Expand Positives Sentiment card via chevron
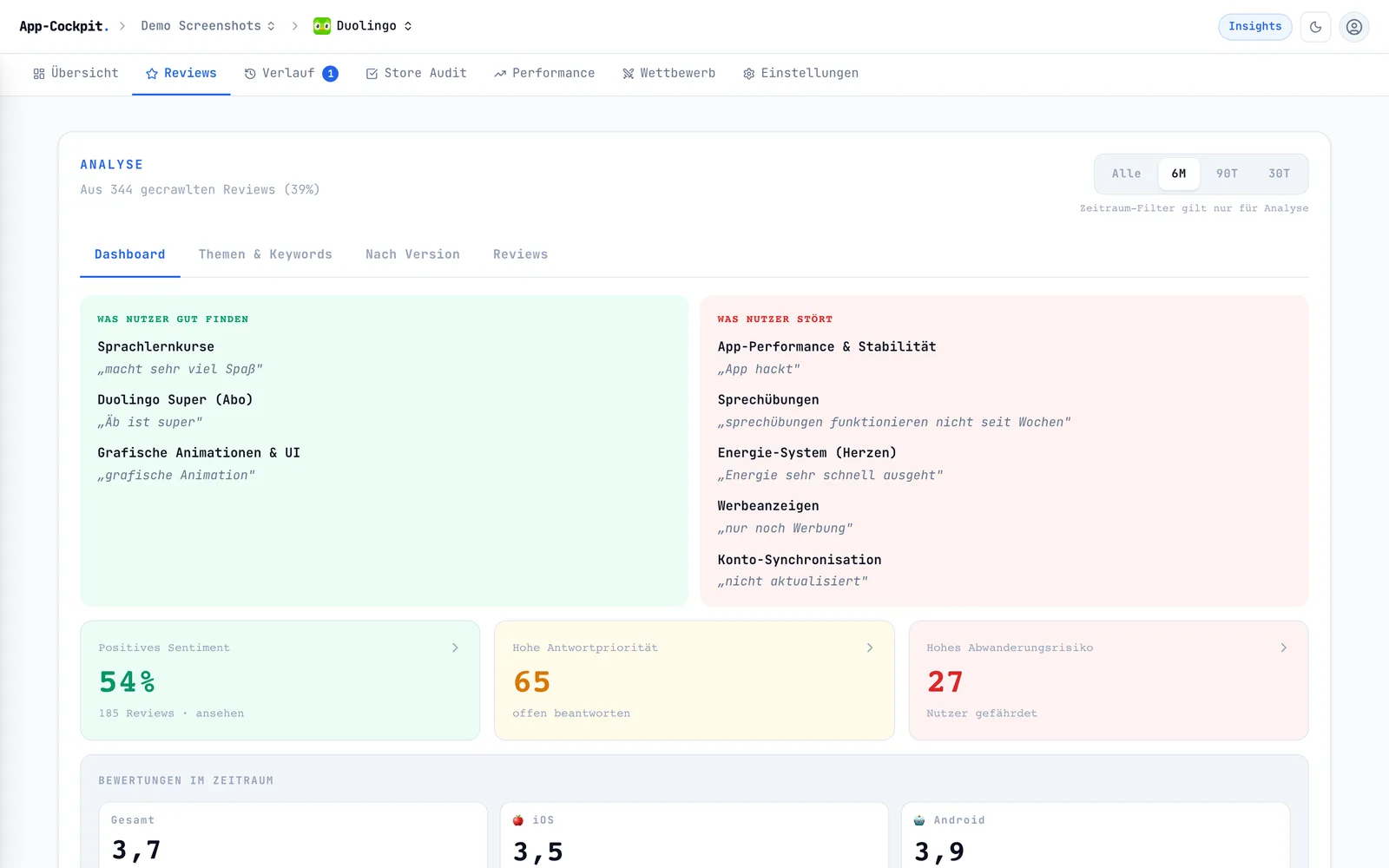 coord(455,648)
